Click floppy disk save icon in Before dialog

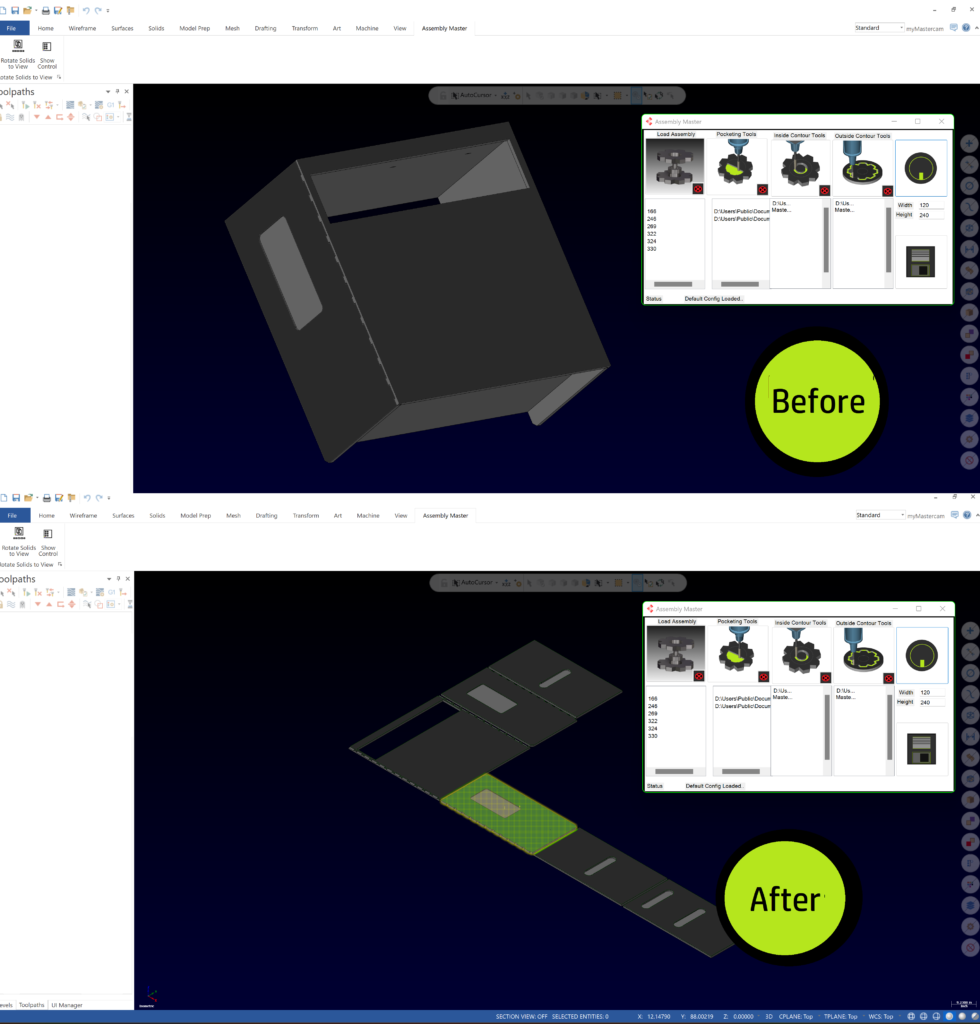tap(920, 263)
